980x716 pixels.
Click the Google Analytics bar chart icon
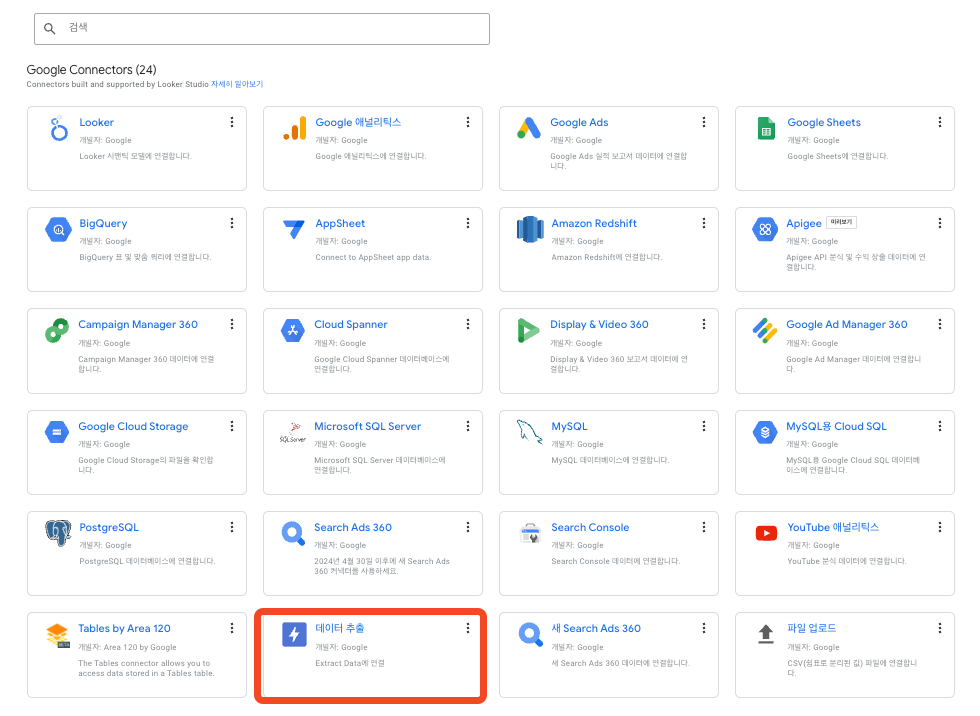(x=294, y=128)
